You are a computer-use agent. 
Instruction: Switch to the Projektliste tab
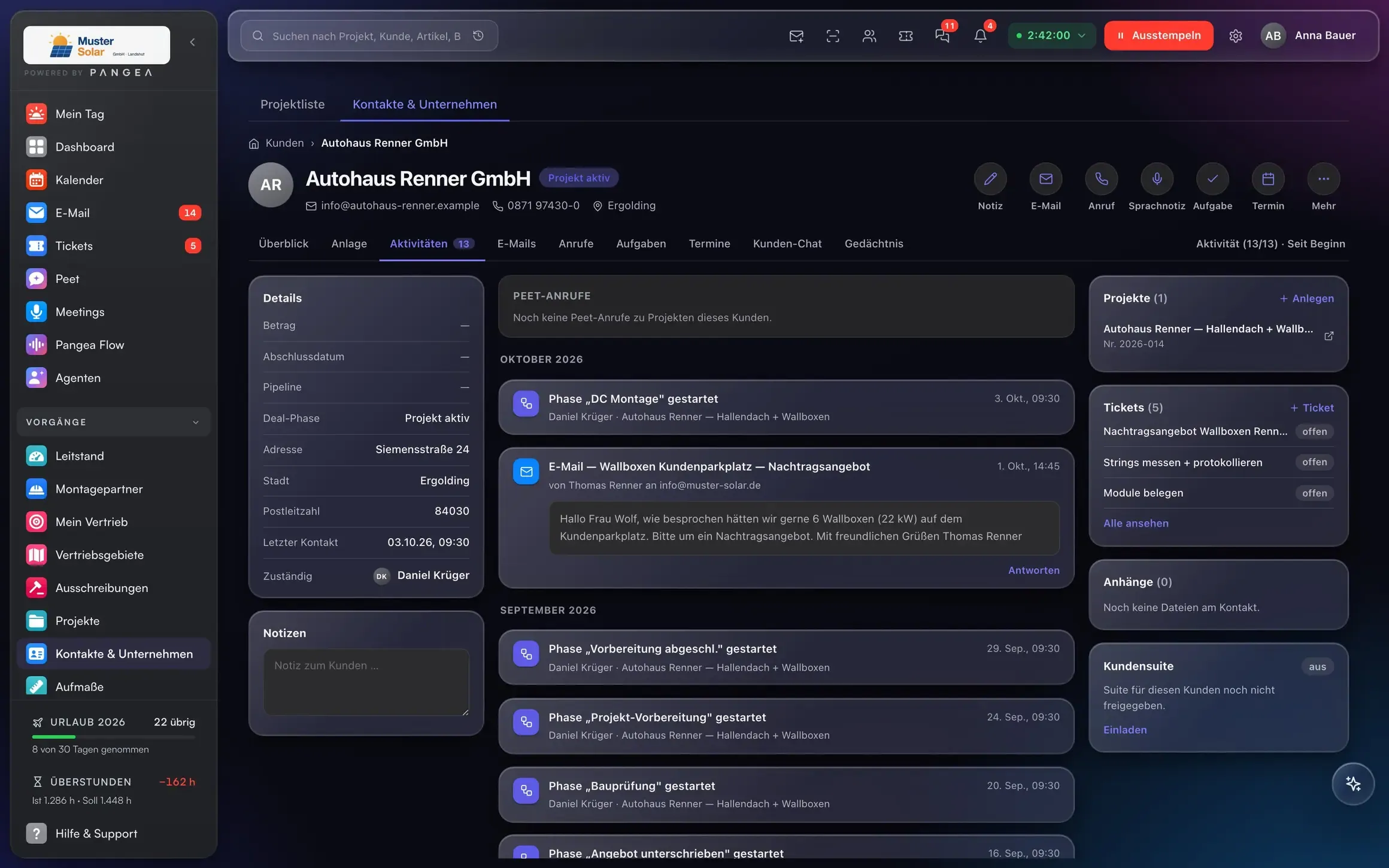point(292,104)
